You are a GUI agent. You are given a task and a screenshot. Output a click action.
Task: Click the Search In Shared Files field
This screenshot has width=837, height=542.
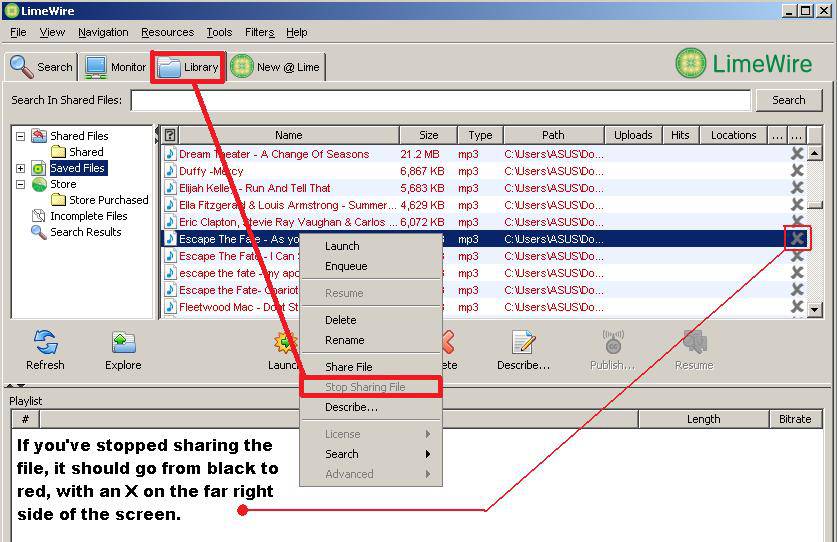pos(440,100)
